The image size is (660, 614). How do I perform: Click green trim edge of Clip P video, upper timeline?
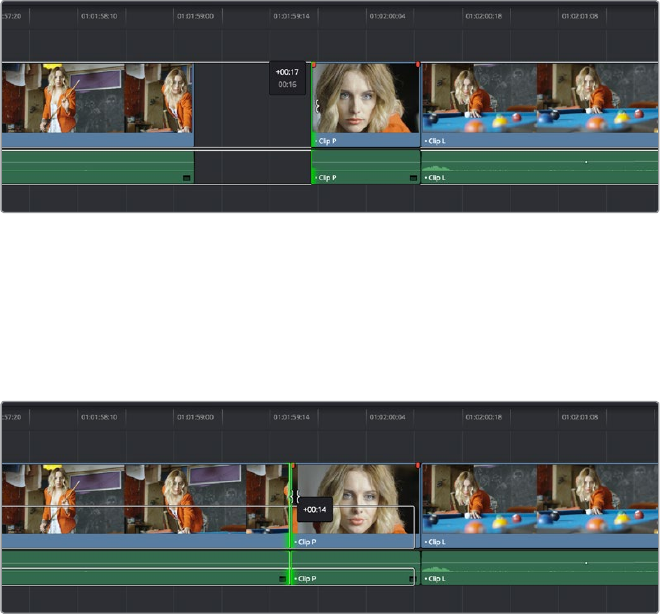[x=312, y=105]
